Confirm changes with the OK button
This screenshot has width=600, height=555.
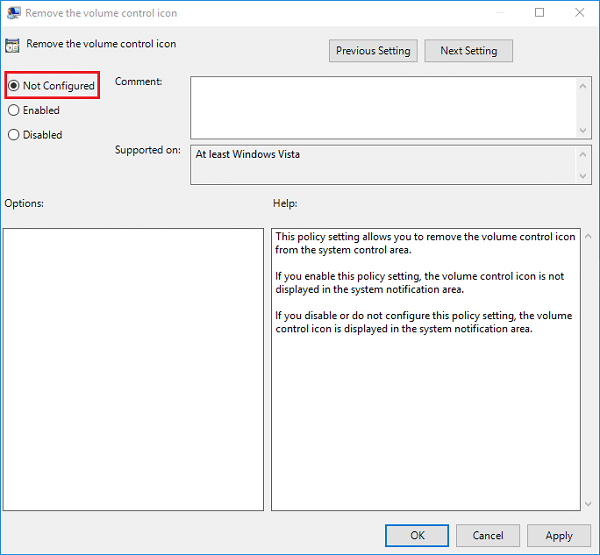point(417,535)
